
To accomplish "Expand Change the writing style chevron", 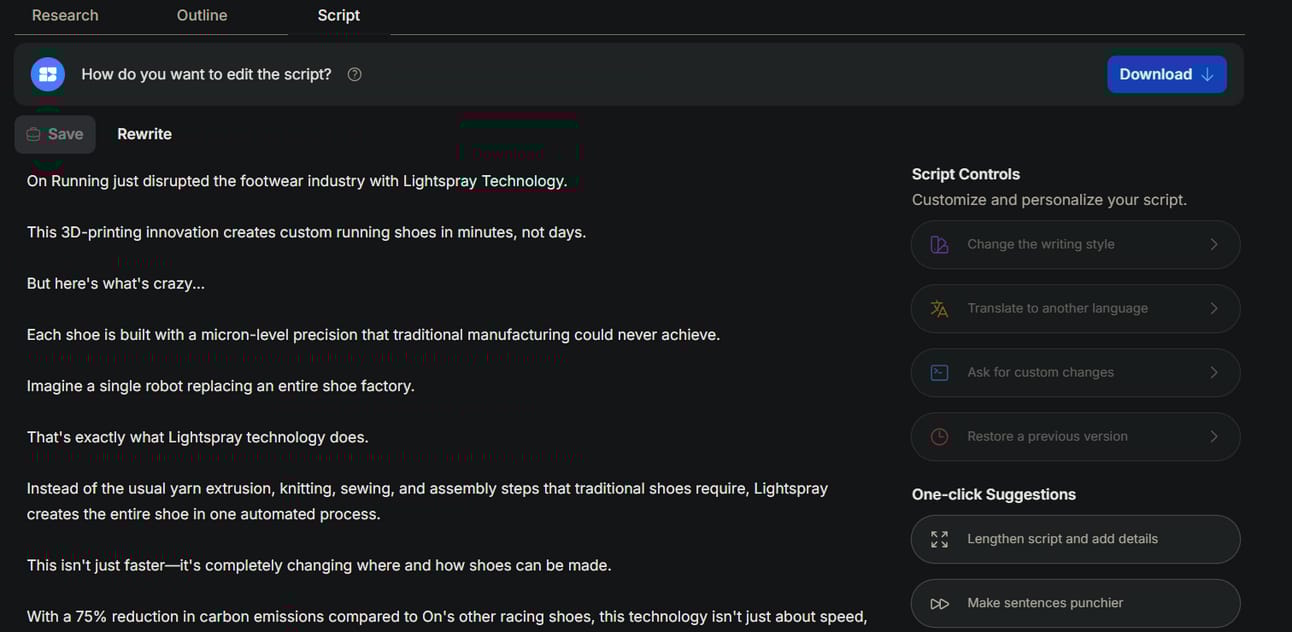I will click(x=1214, y=244).
